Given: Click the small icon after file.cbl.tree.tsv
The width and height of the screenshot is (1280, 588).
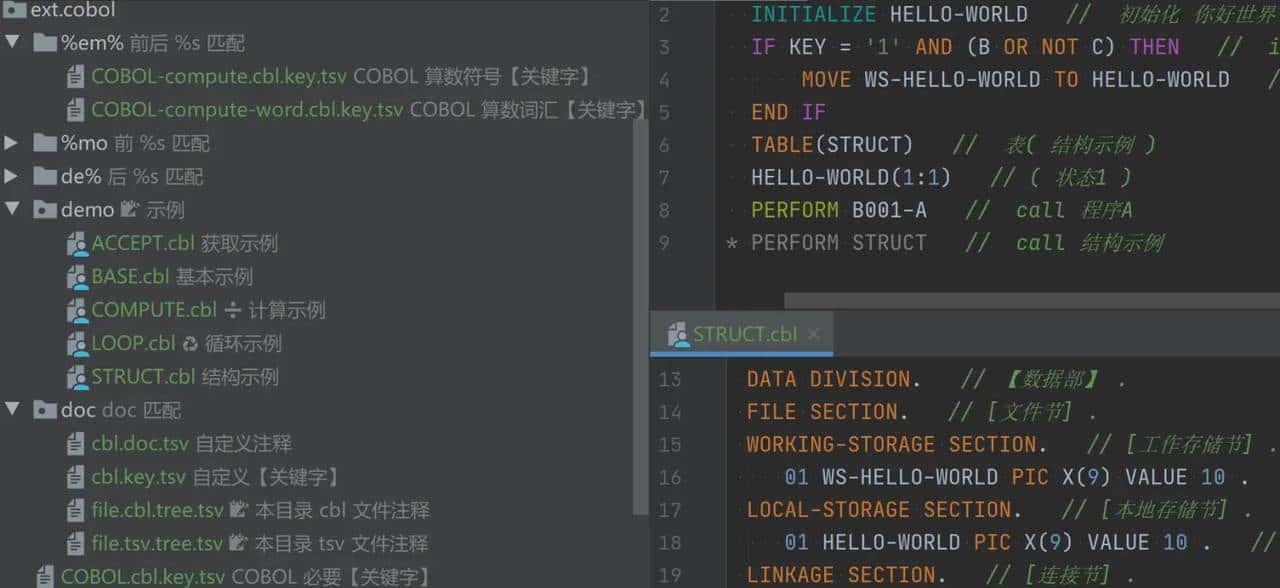Looking at the screenshot, I should coord(239,510).
